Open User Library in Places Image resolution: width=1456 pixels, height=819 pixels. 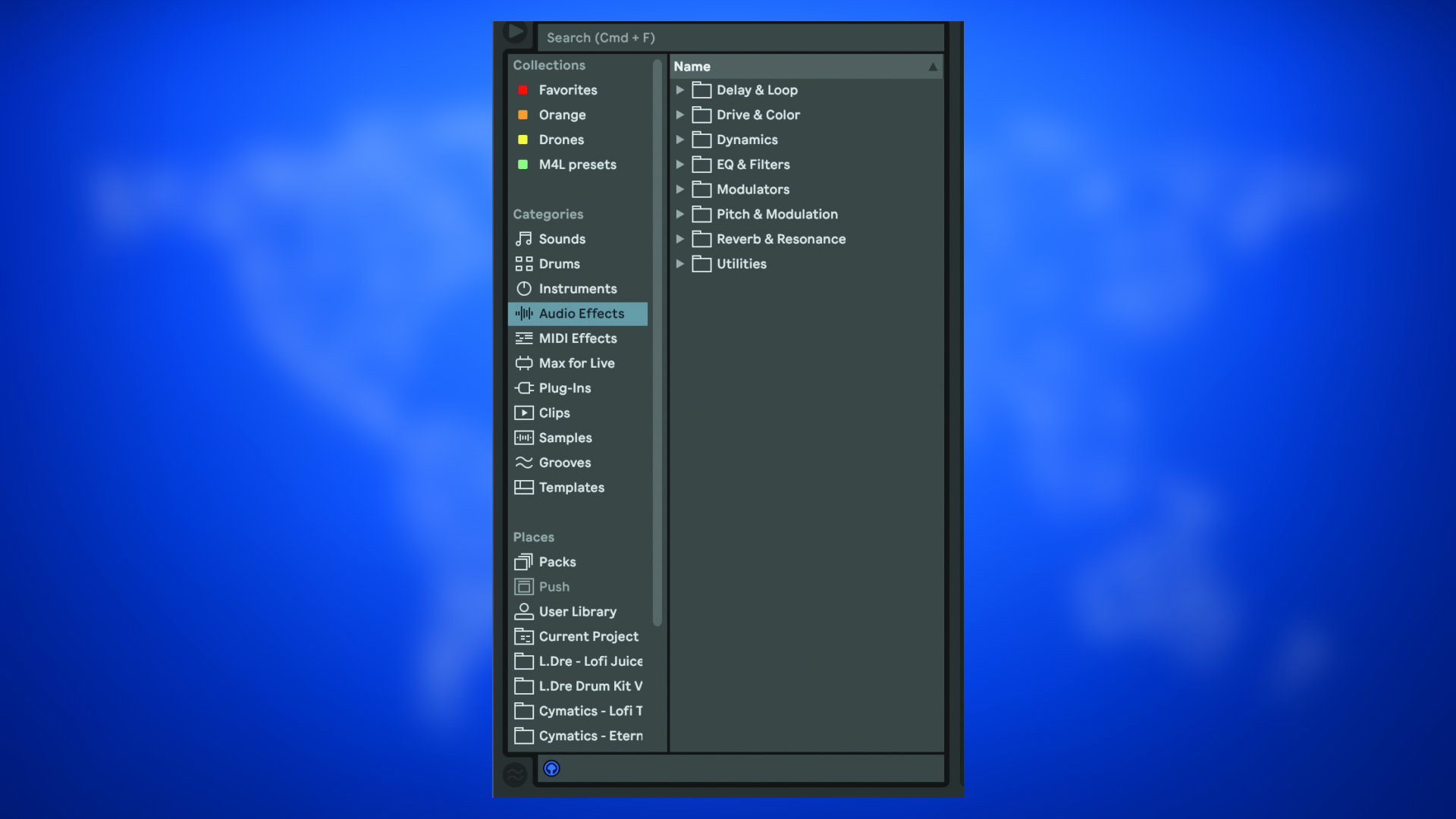point(578,612)
